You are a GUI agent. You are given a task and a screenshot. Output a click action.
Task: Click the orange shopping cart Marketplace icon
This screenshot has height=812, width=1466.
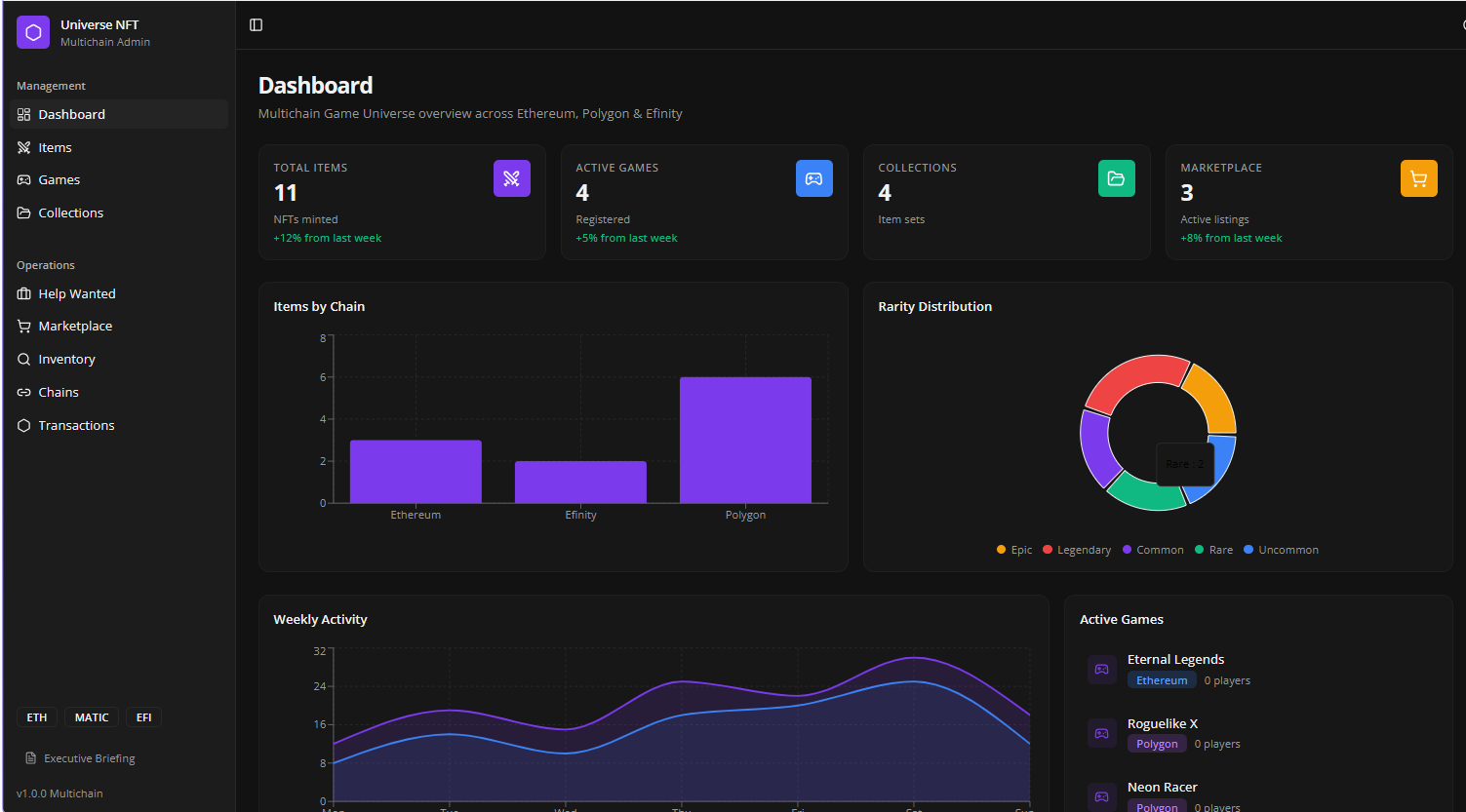(x=1418, y=178)
